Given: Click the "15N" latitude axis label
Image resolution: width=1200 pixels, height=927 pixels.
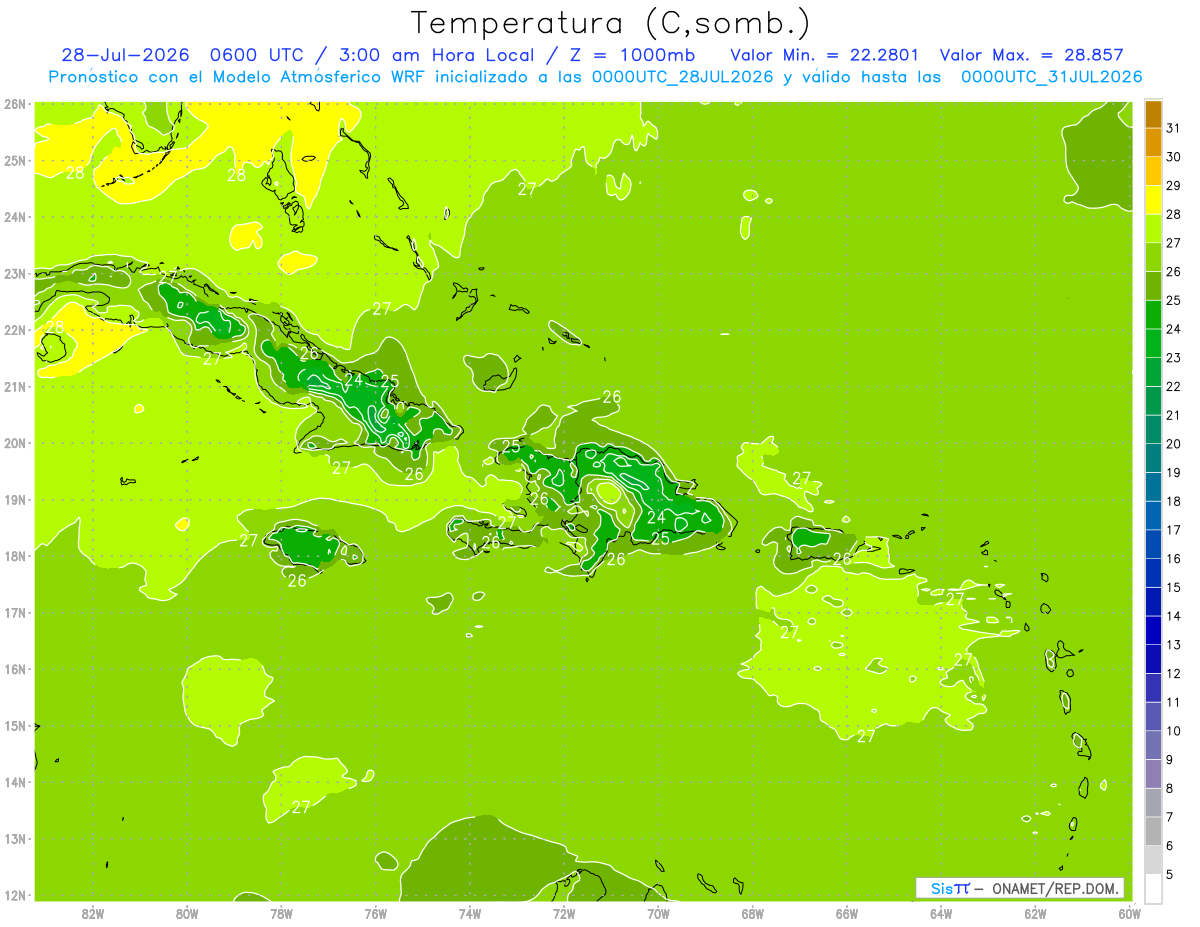Looking at the screenshot, I should coord(14,726).
